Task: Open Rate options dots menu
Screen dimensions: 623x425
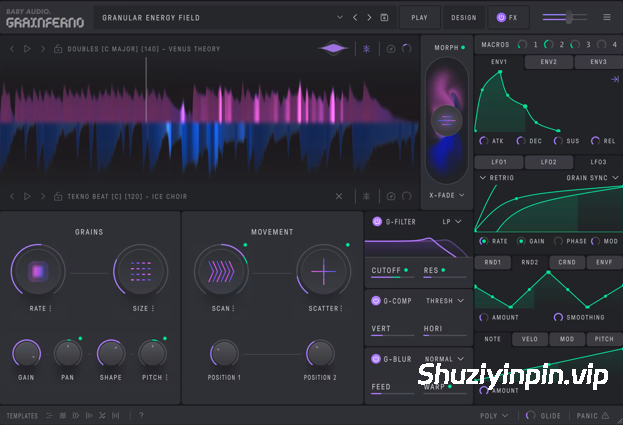Action: click(50, 309)
